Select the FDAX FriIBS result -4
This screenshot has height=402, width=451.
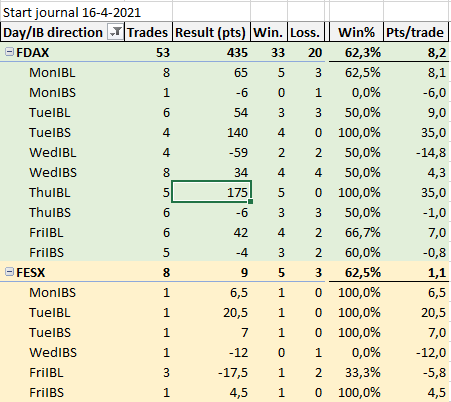(242, 252)
